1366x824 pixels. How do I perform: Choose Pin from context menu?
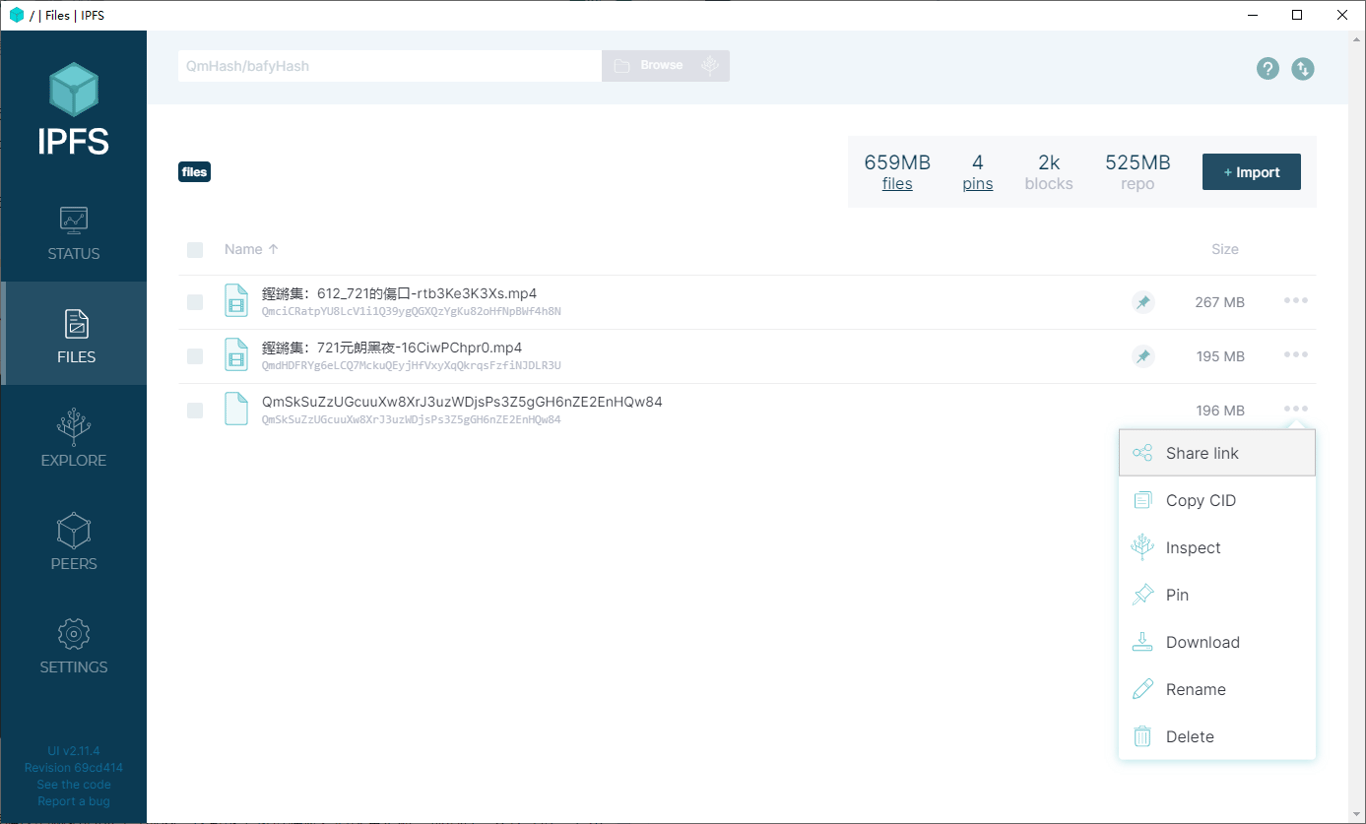click(1217, 595)
